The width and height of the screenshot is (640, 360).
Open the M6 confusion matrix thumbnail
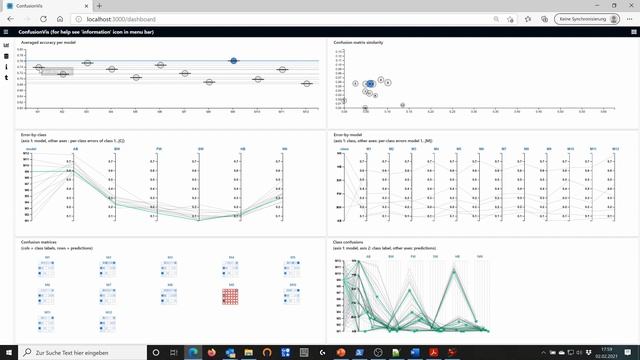[x=46, y=296]
